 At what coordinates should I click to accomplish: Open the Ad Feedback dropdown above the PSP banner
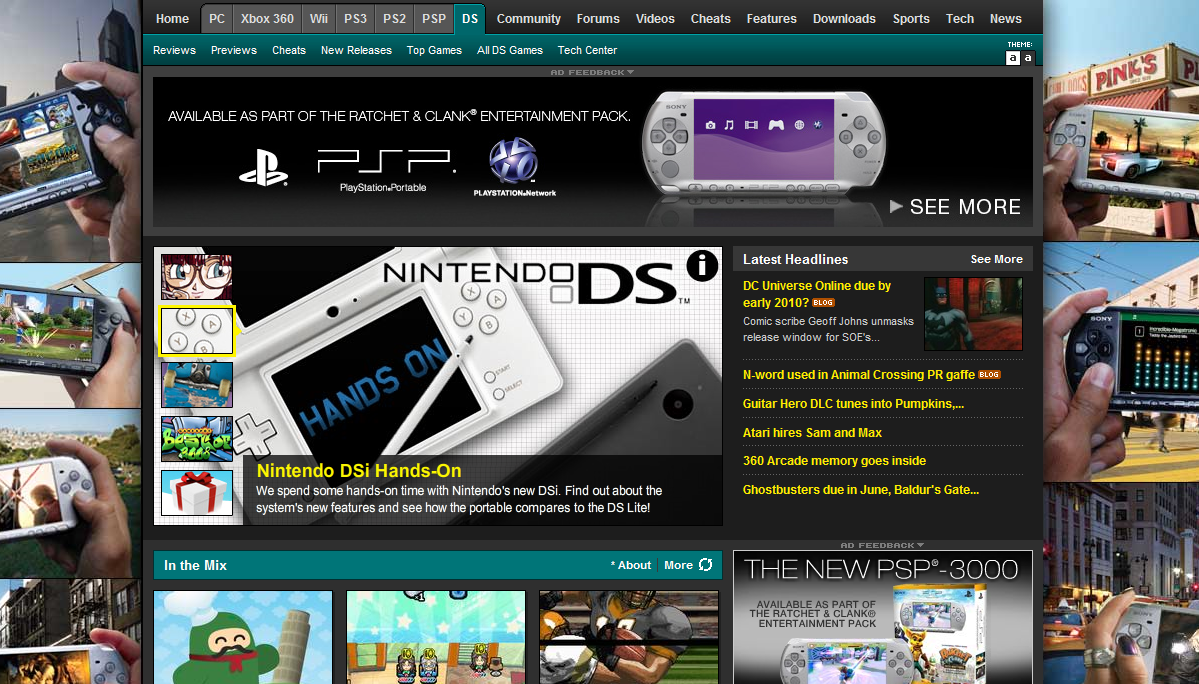[x=592, y=73]
